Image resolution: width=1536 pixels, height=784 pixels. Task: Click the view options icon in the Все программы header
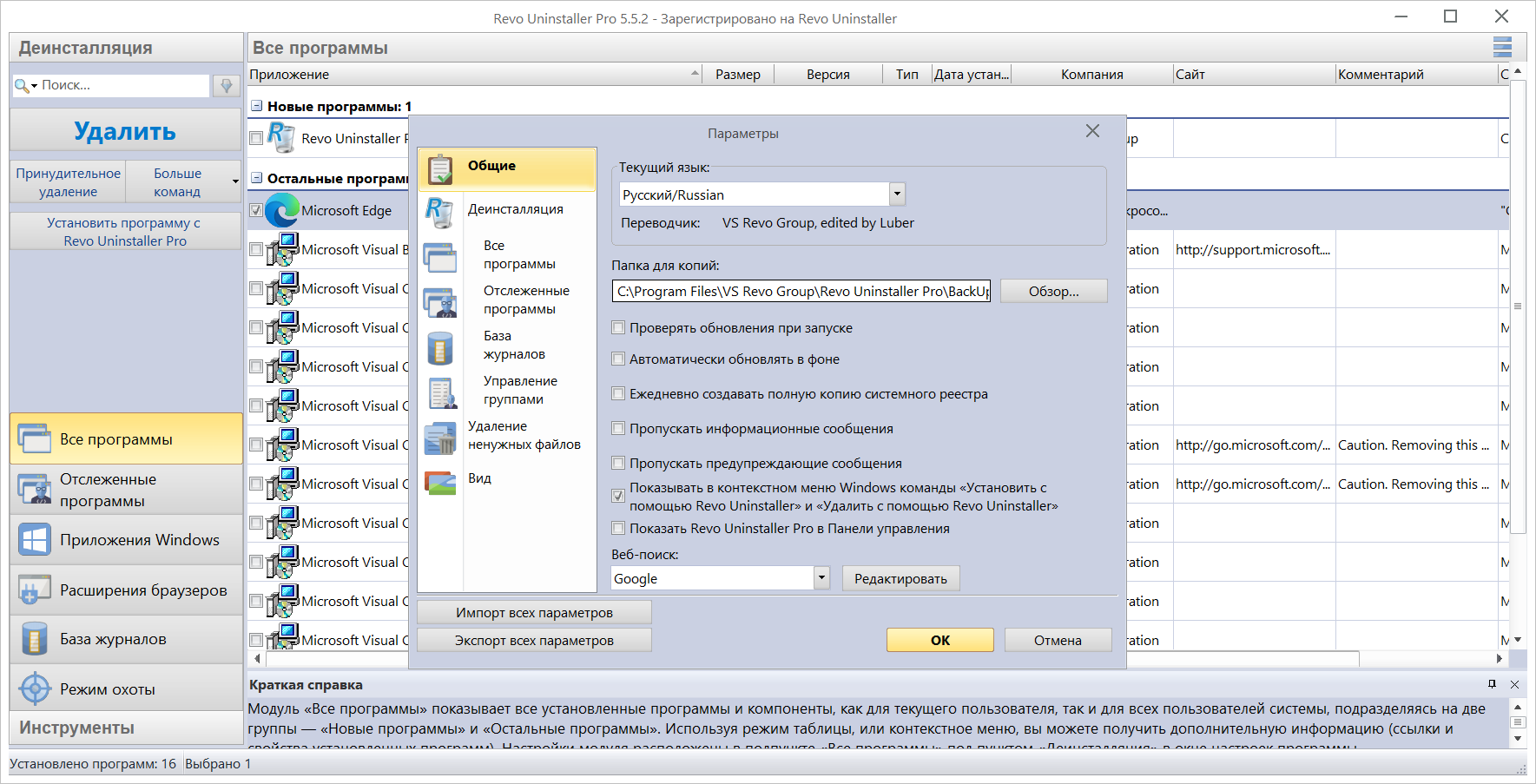point(1502,47)
